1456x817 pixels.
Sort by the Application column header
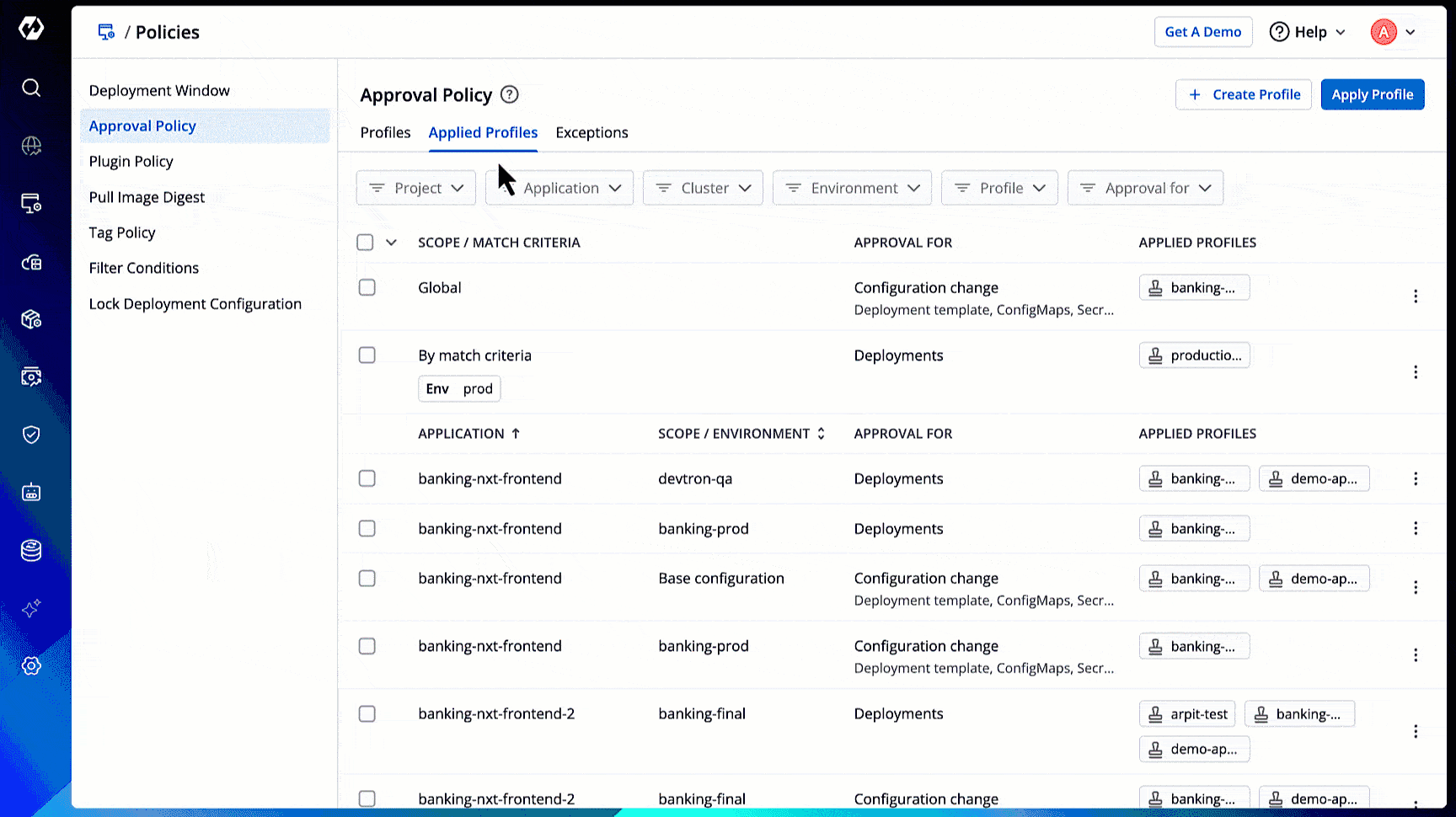point(468,433)
